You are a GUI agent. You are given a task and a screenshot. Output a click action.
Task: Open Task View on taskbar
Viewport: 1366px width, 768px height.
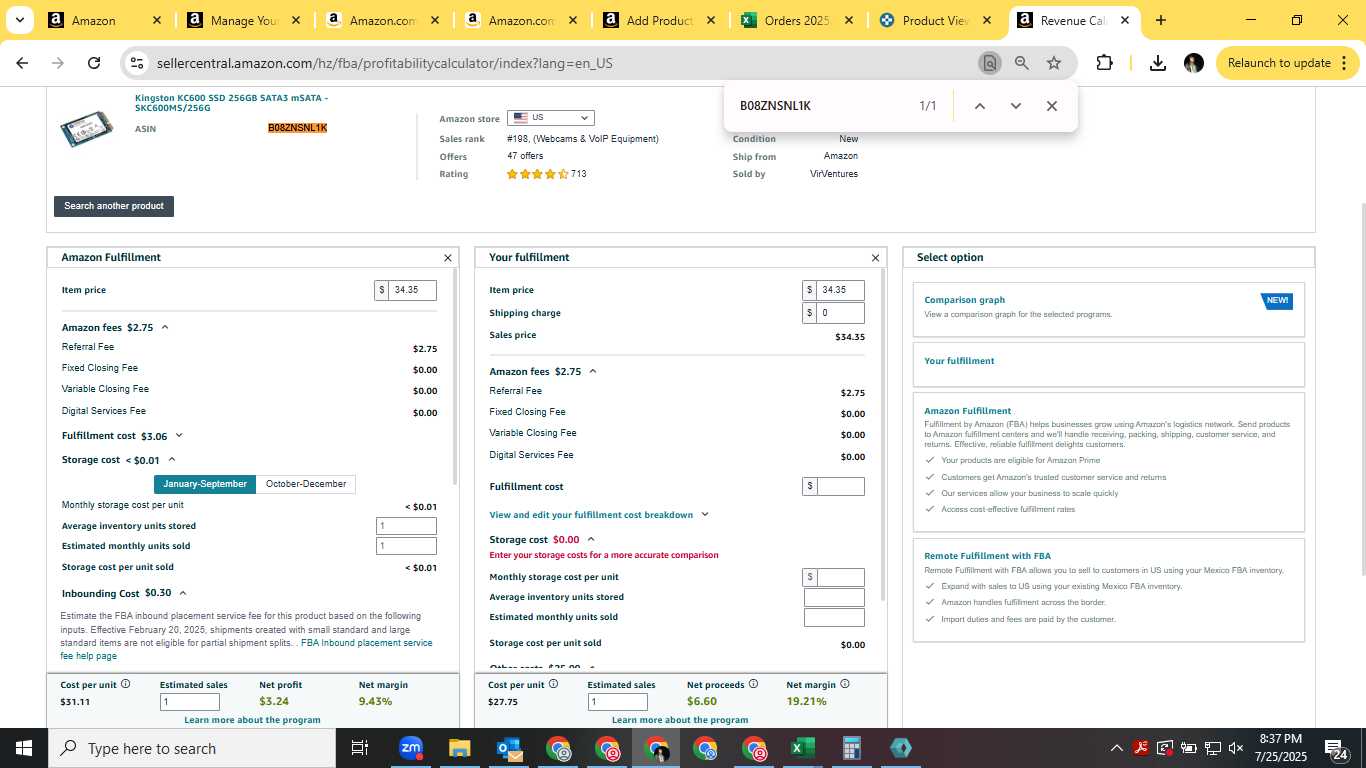click(360, 748)
